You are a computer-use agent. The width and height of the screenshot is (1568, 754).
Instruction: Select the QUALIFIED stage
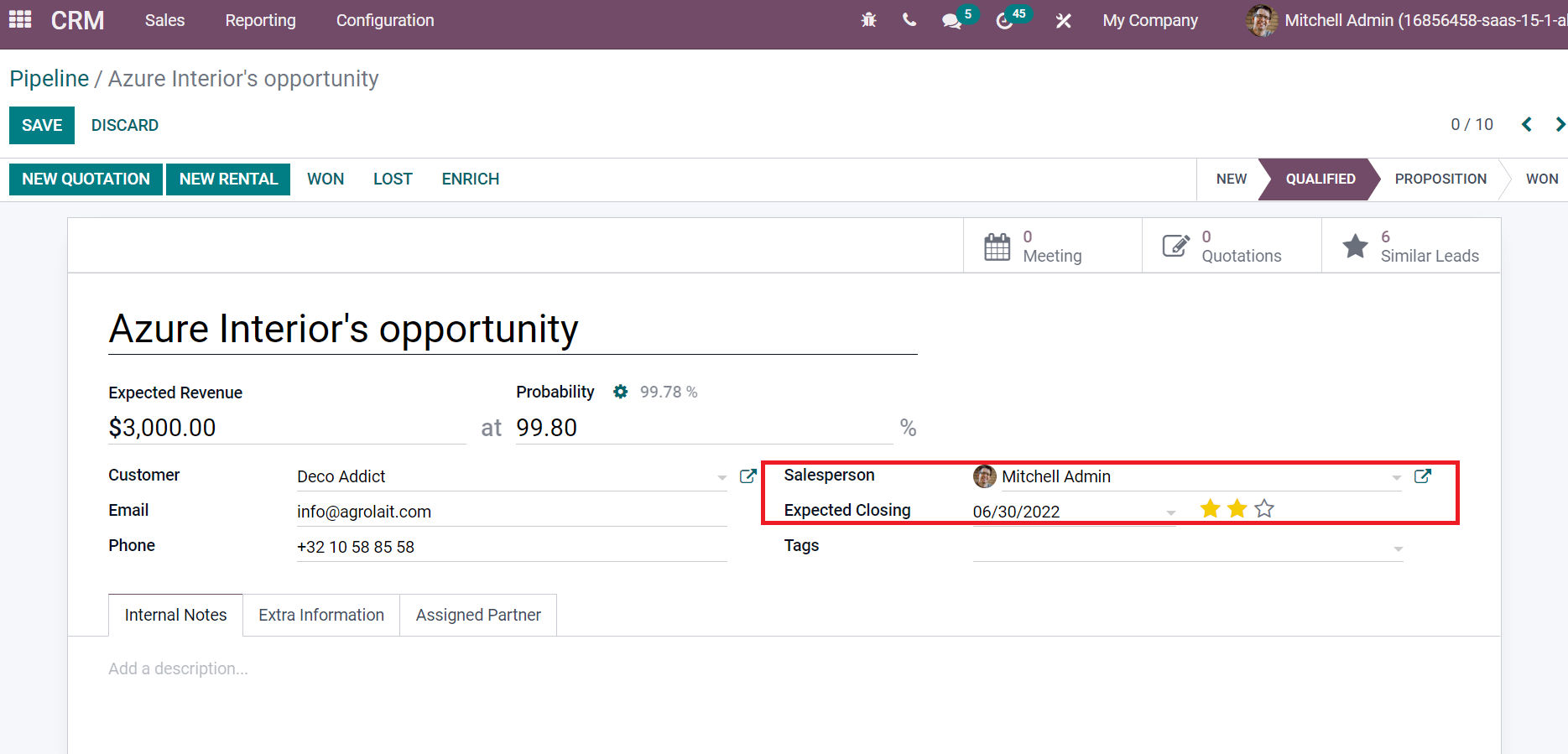click(1320, 179)
